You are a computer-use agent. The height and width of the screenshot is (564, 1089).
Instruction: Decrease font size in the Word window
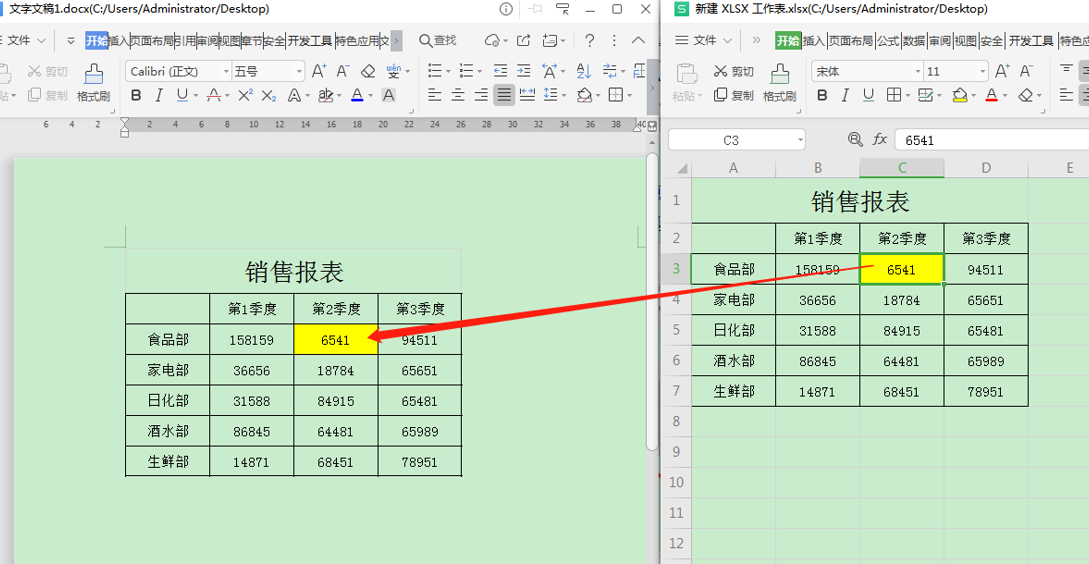(x=342, y=71)
